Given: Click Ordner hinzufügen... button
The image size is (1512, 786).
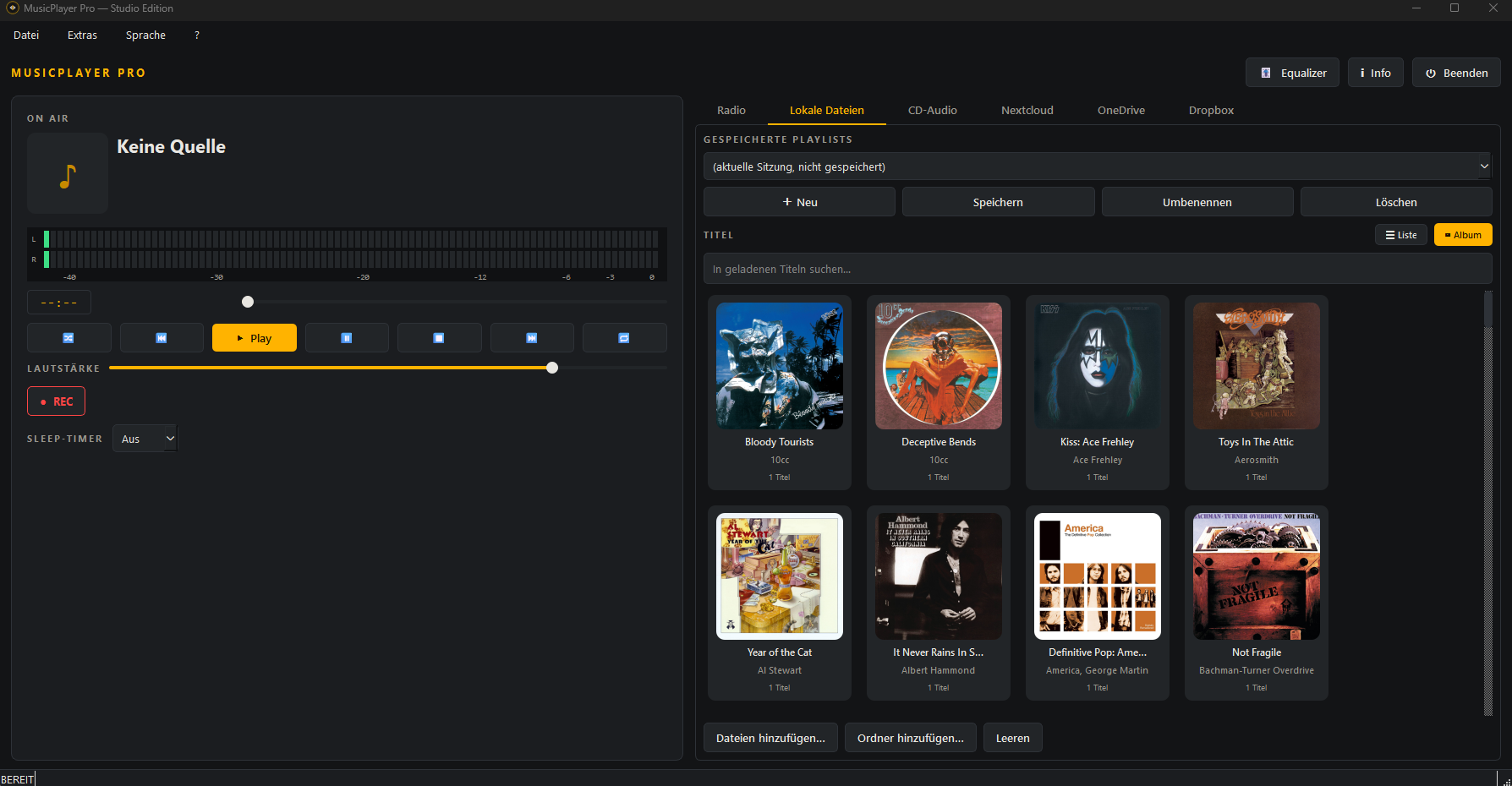Looking at the screenshot, I should [911, 738].
